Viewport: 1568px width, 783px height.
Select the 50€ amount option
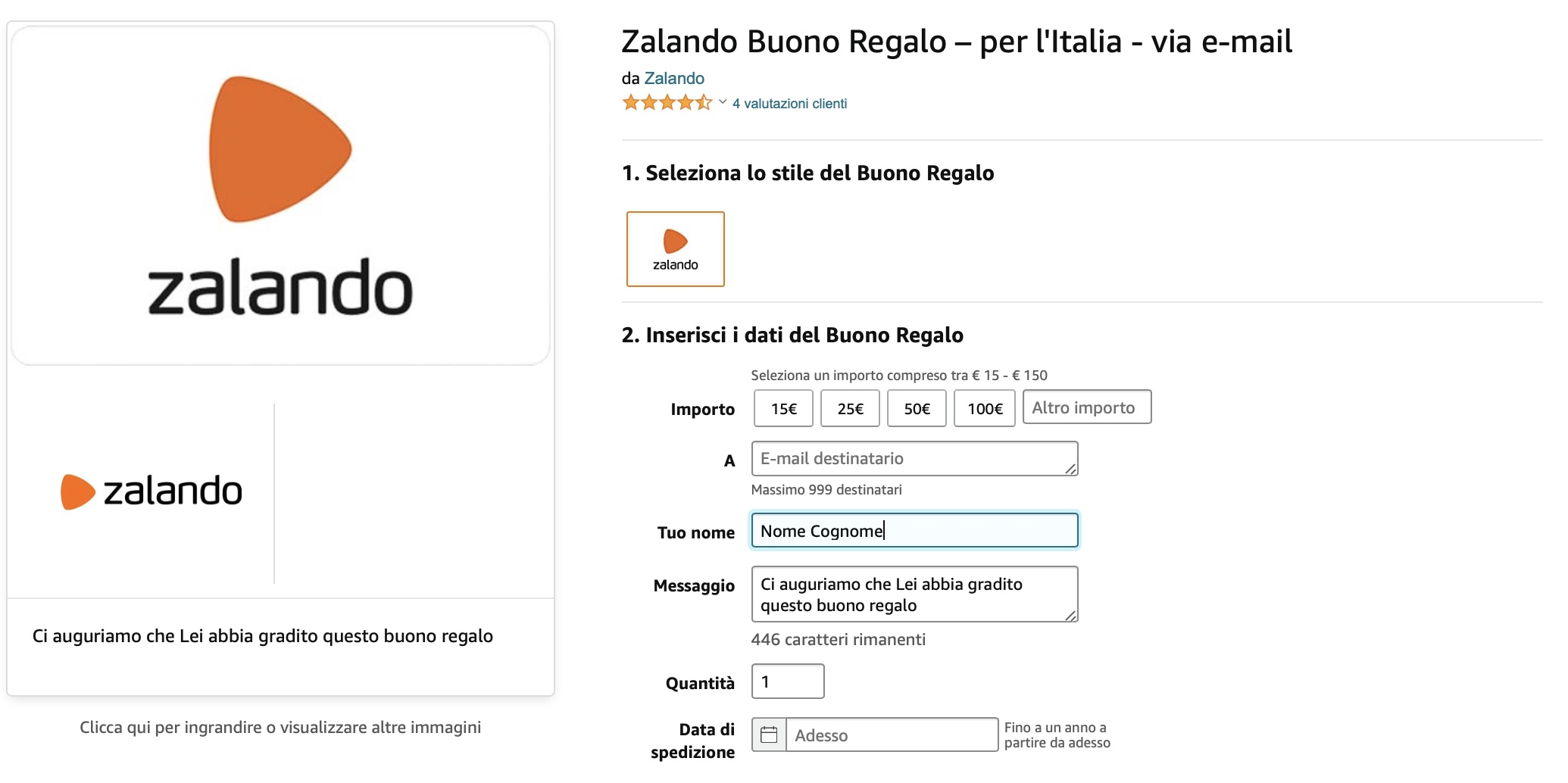[x=917, y=407]
